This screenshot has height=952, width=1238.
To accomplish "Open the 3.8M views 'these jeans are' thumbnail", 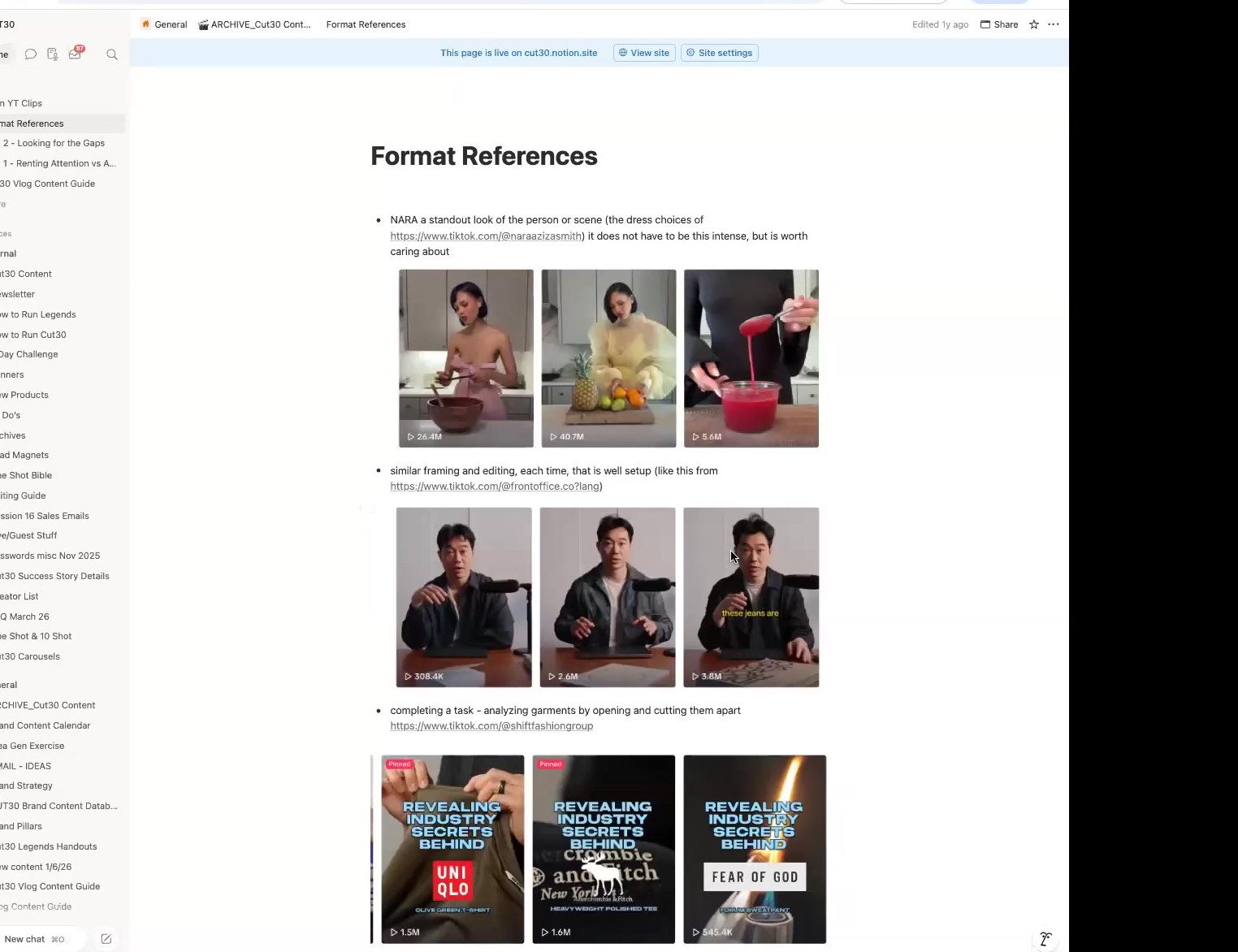I will tap(751, 597).
